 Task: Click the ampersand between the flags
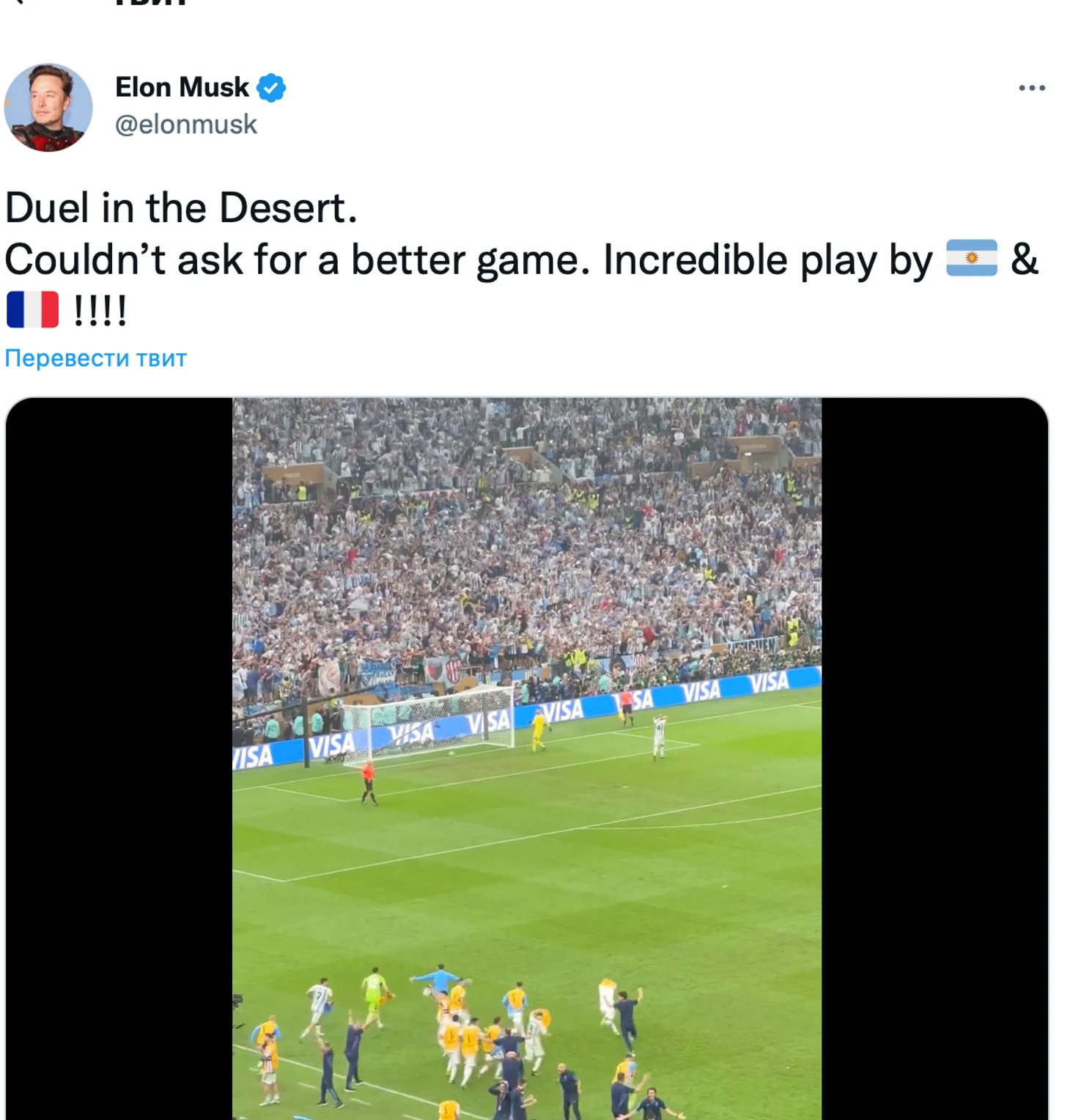pos(1024,259)
